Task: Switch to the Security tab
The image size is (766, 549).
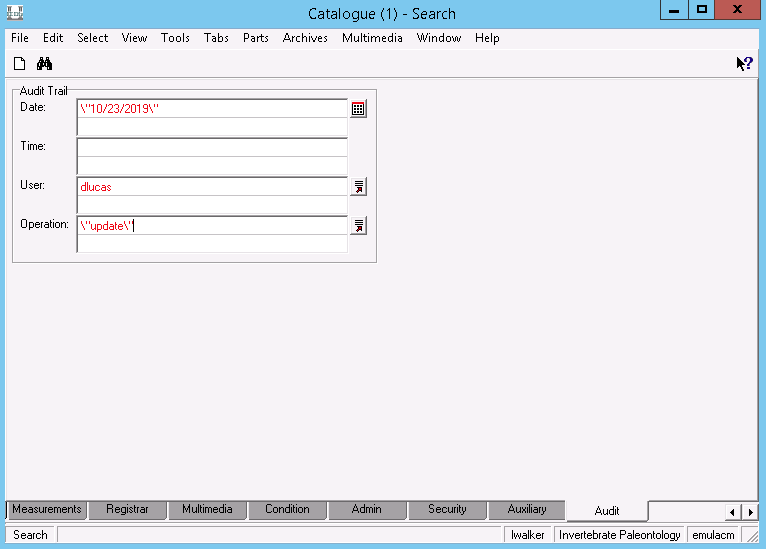Action: 447,509
